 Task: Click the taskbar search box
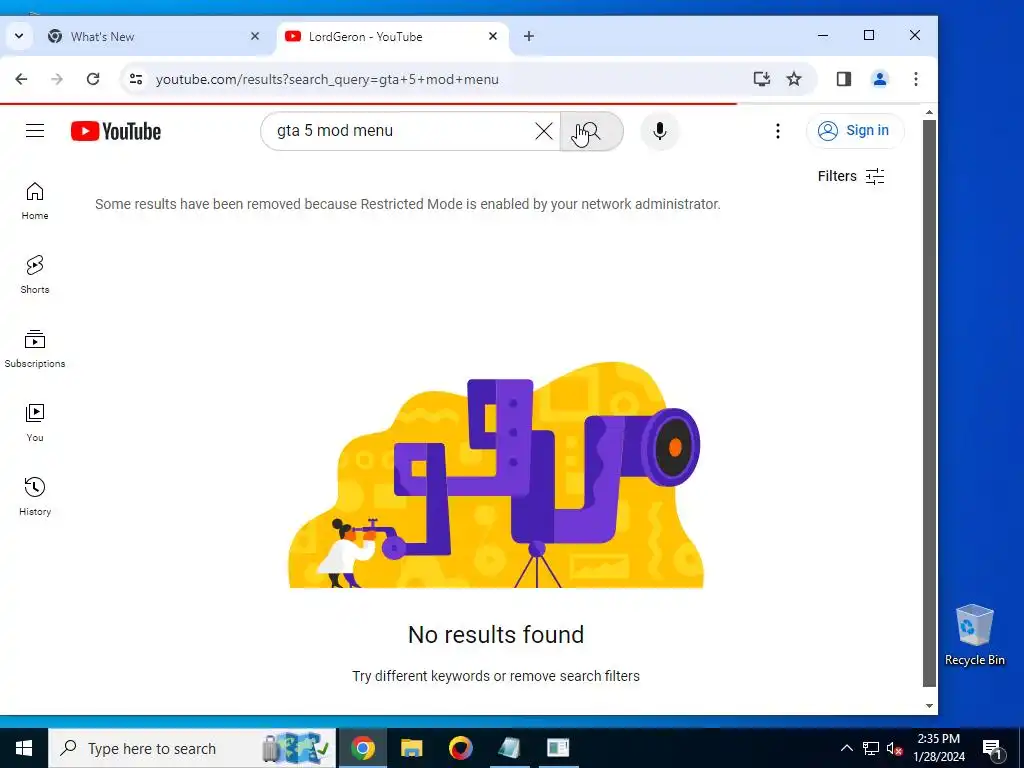[193, 748]
